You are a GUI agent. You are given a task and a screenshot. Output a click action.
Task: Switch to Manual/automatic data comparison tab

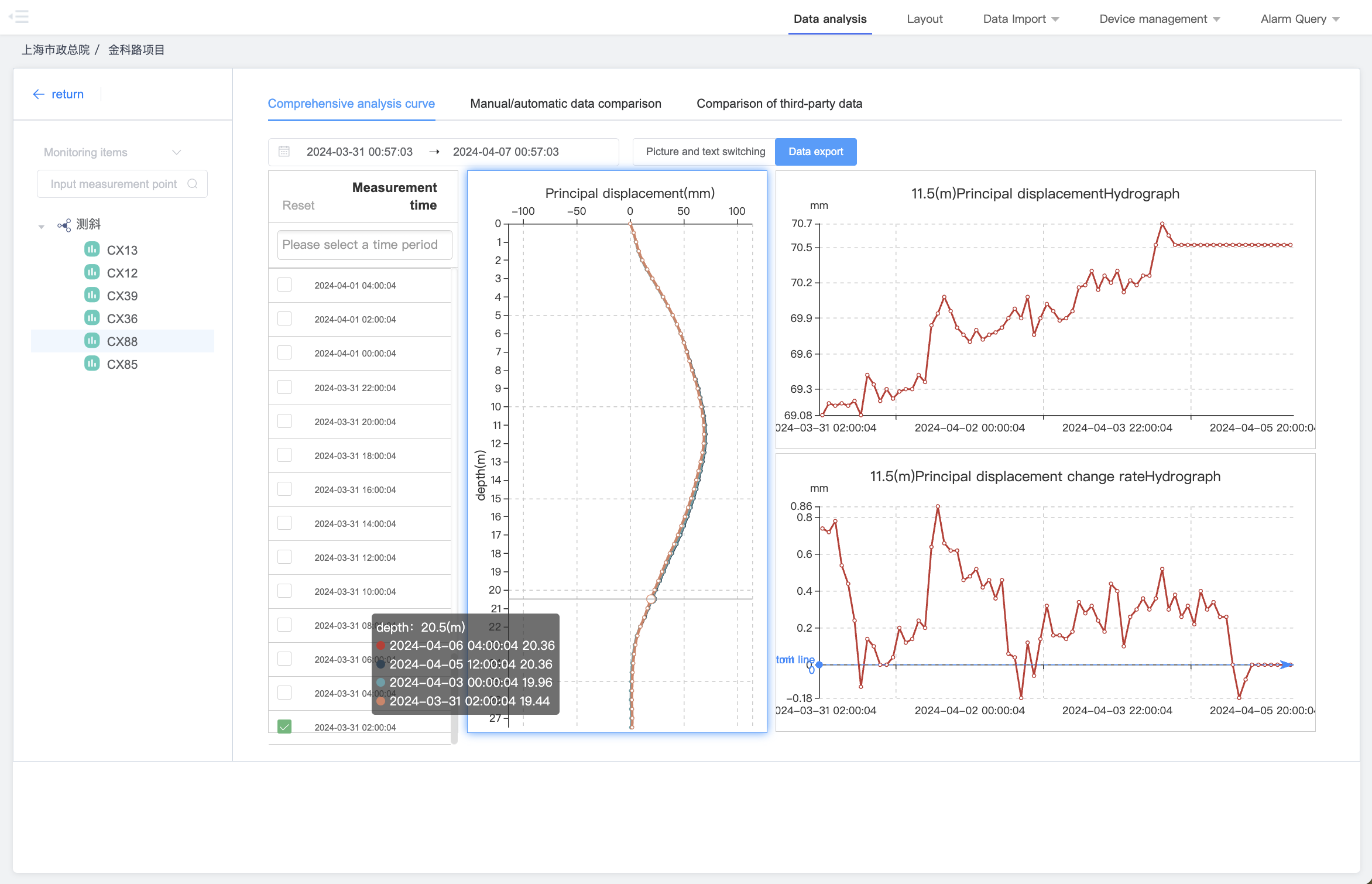(565, 104)
